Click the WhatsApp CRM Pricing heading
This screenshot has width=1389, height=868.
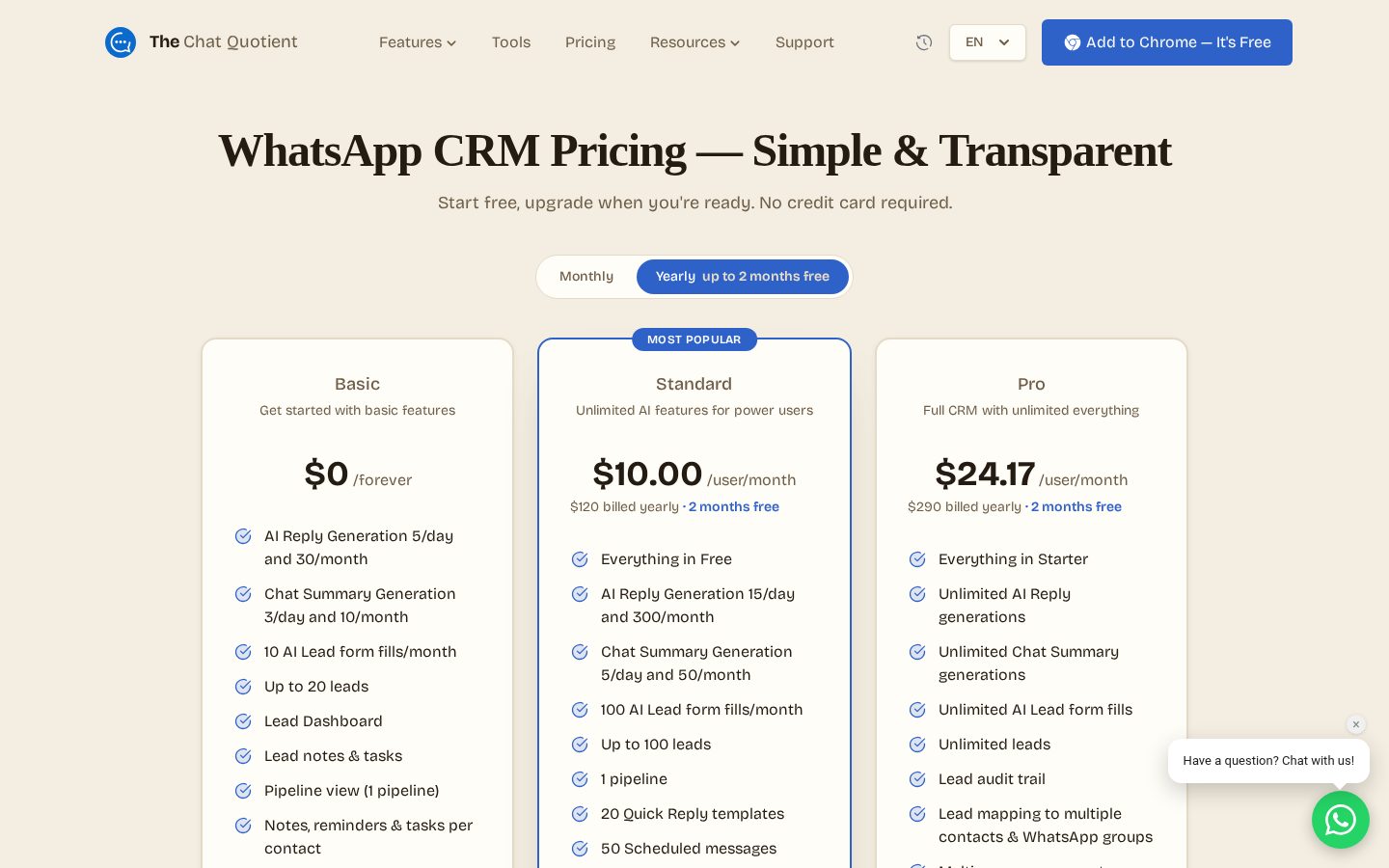tap(694, 151)
